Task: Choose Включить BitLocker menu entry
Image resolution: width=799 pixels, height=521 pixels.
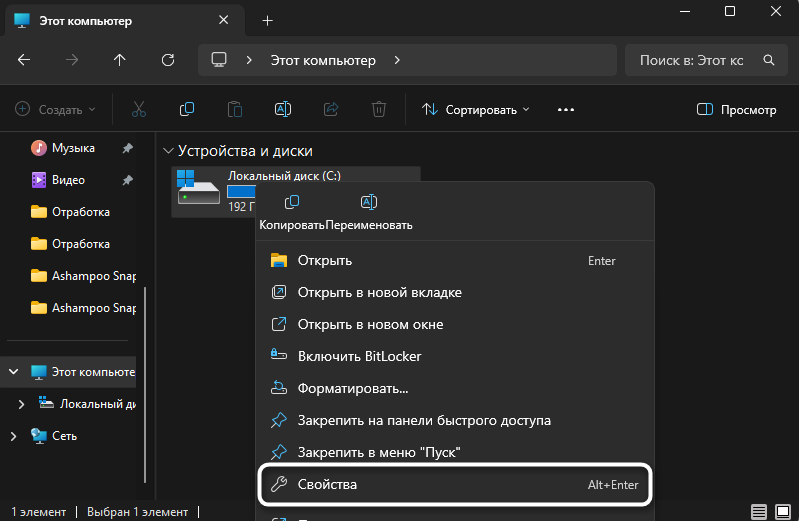Action: click(359, 356)
